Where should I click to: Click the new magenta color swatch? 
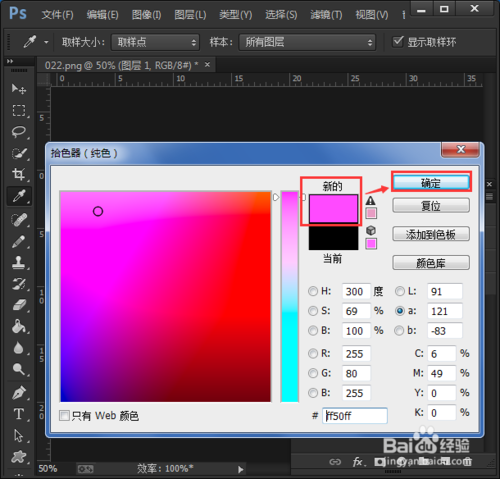pyautogui.click(x=333, y=209)
